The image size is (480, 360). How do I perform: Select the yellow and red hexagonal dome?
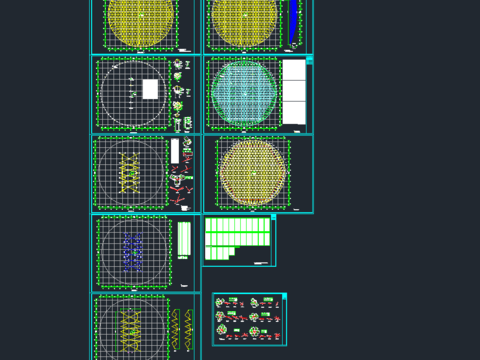(x=253, y=172)
